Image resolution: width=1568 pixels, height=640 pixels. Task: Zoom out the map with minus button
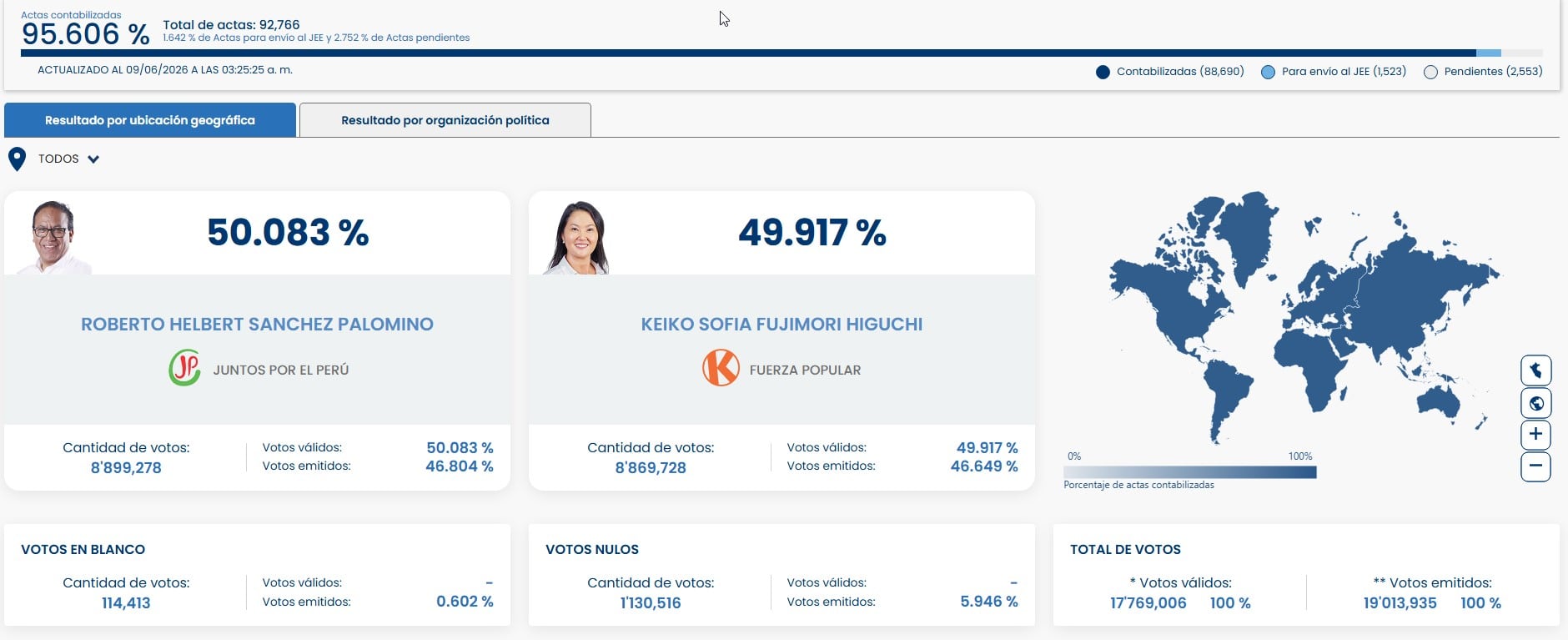pos(1535,466)
